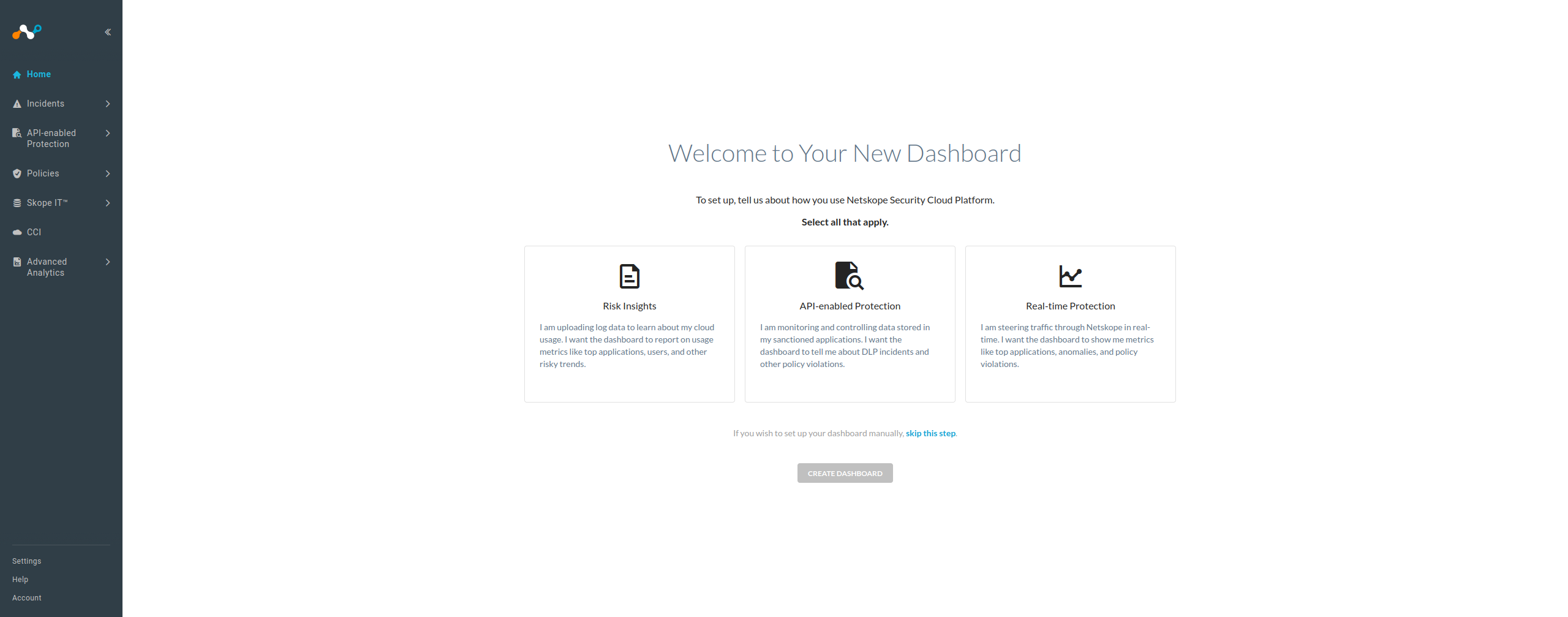The width and height of the screenshot is (1568, 617).
Task: Click the Advanced Analytics sidebar icon
Action: tap(17, 262)
